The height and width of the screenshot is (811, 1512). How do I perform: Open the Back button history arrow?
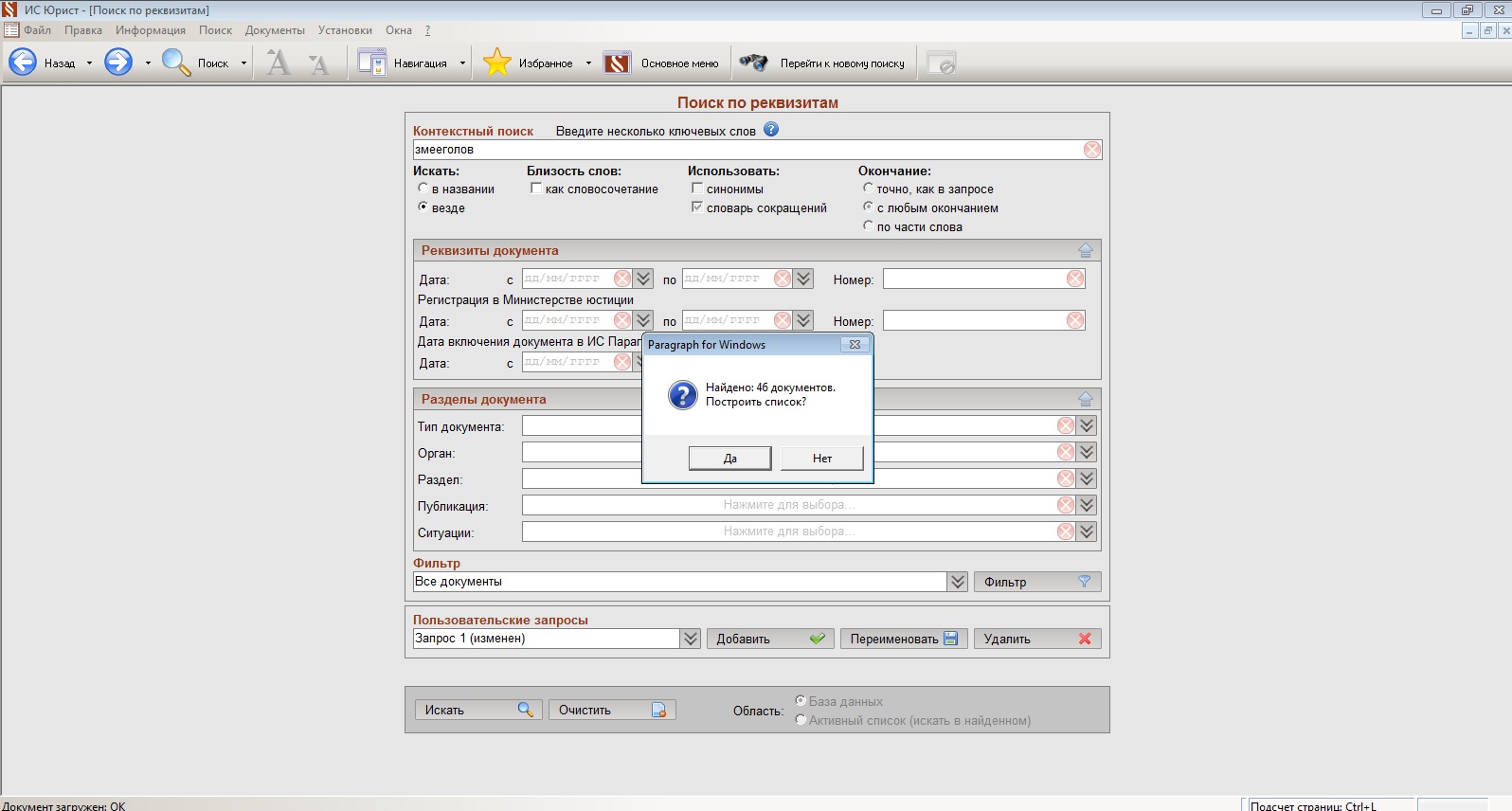(x=89, y=63)
